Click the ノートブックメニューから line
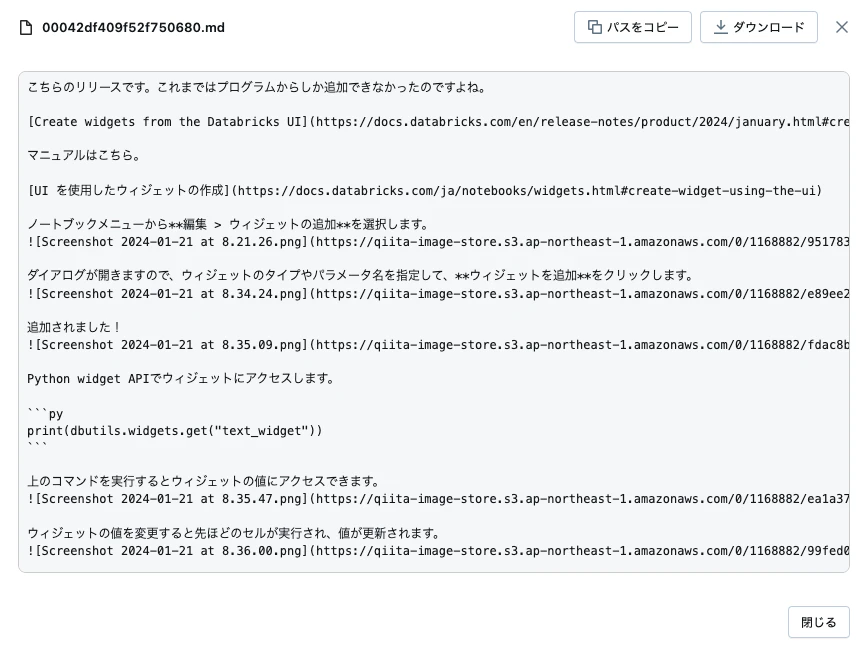The image size is (864, 653). tap(228, 224)
